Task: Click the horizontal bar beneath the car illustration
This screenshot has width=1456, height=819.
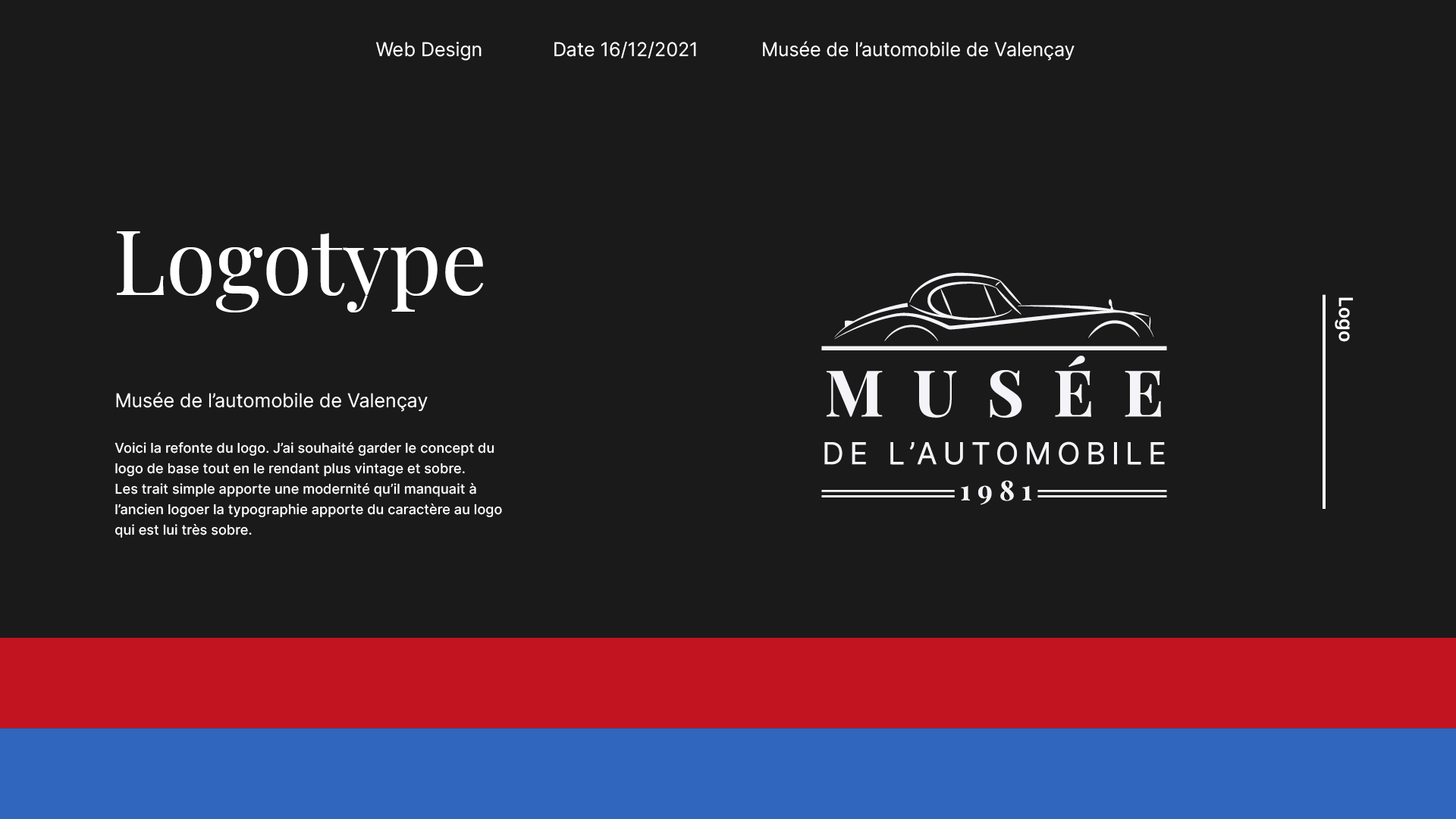Action: (x=993, y=348)
